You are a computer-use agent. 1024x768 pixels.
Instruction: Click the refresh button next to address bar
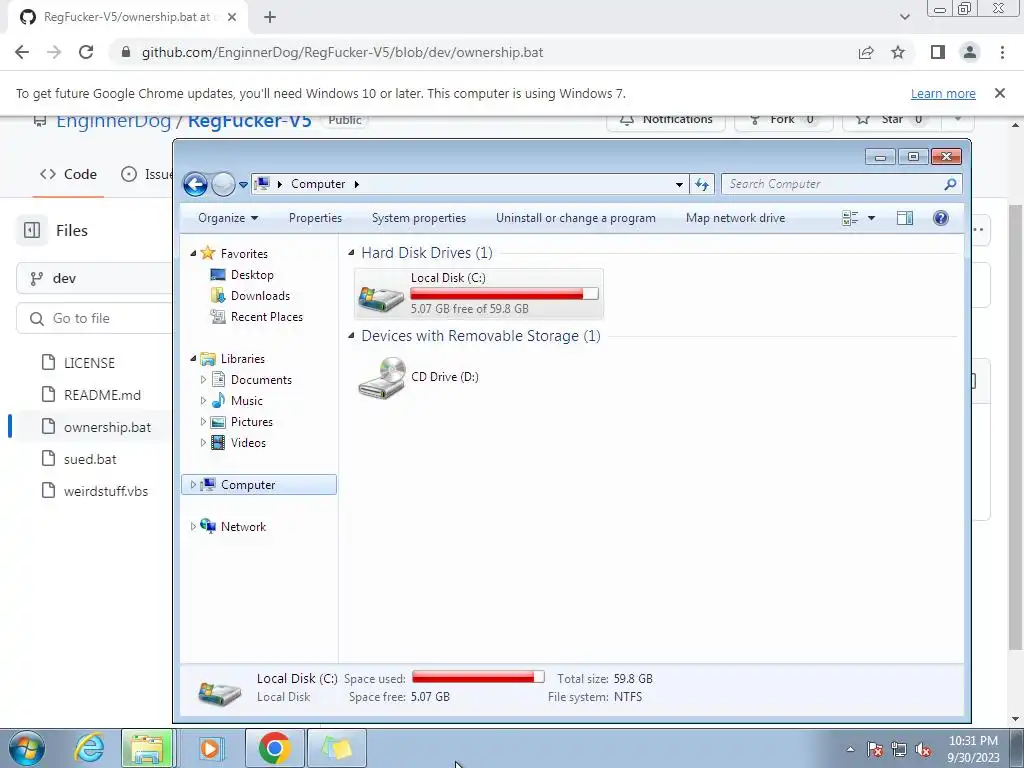pyautogui.click(x=702, y=184)
